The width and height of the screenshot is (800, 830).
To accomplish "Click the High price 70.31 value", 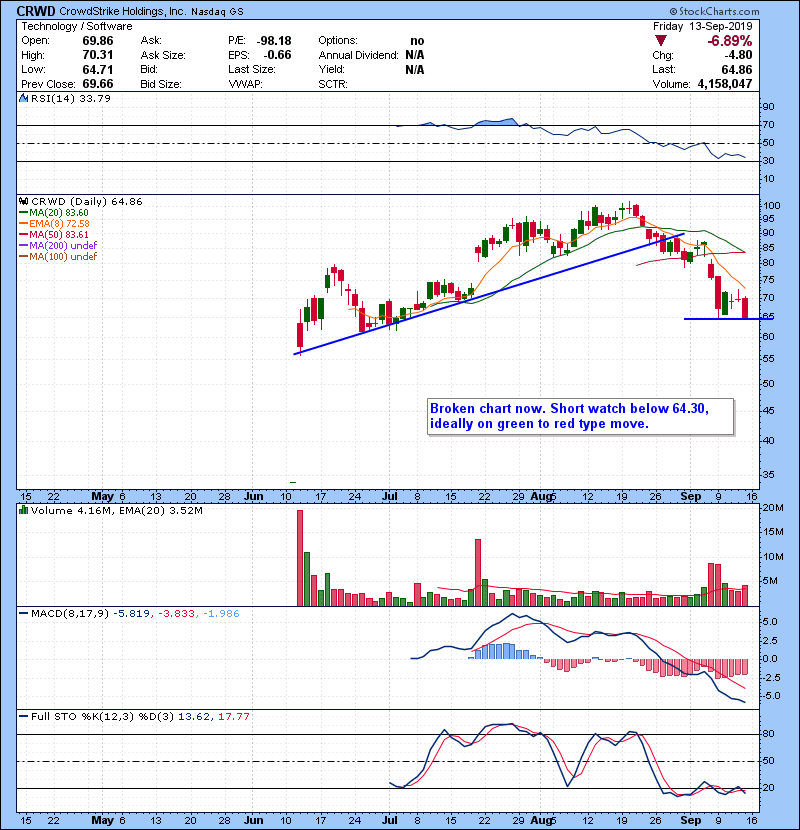I will (98, 55).
